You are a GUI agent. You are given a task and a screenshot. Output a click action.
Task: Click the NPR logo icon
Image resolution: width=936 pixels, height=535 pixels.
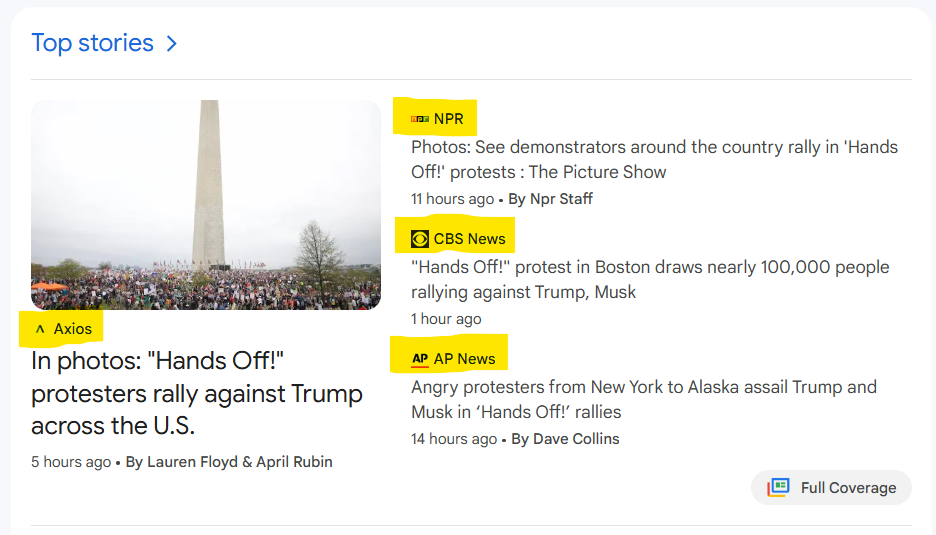[420, 119]
